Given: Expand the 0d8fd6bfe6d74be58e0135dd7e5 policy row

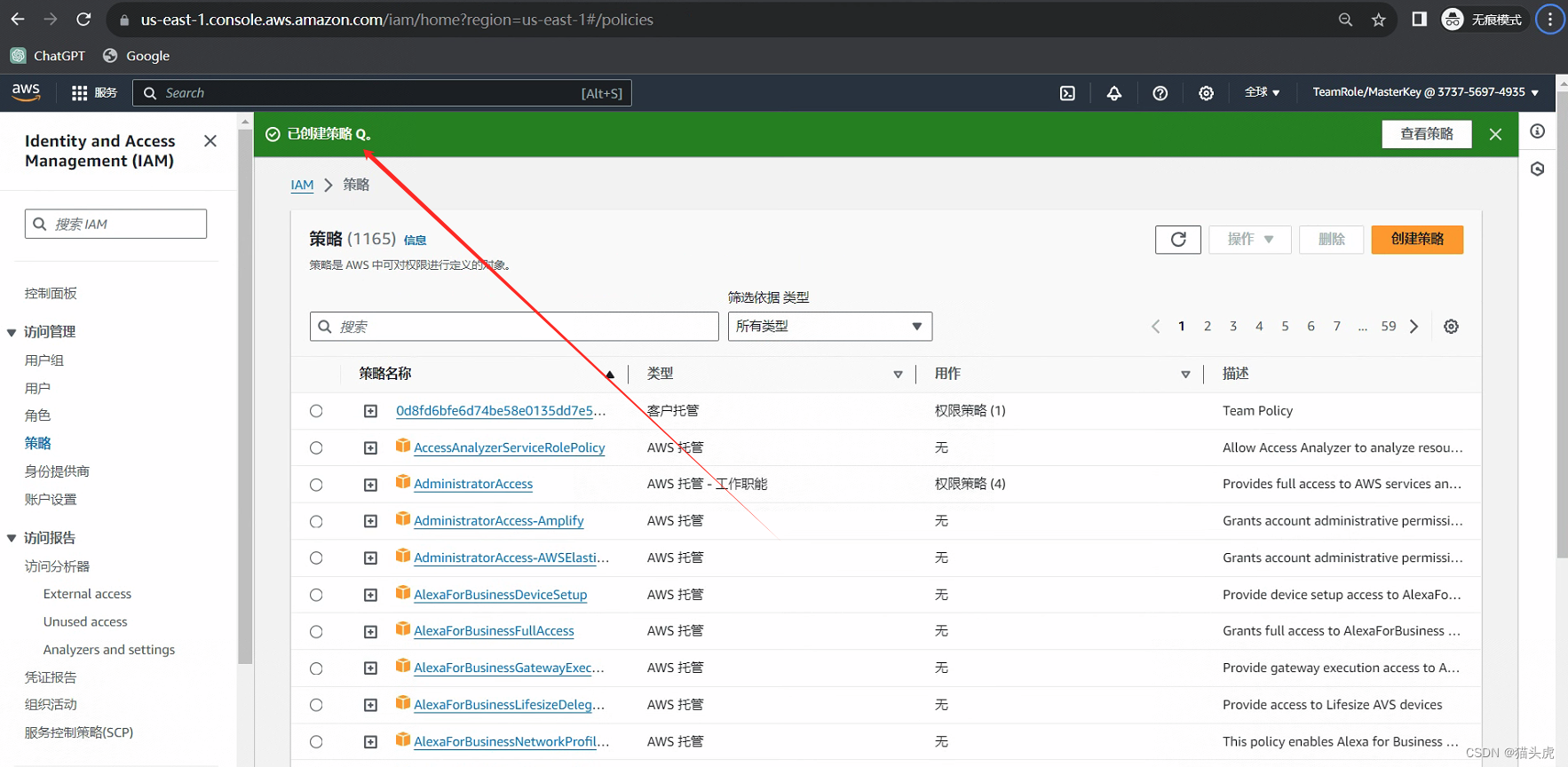Looking at the screenshot, I should 370,411.
